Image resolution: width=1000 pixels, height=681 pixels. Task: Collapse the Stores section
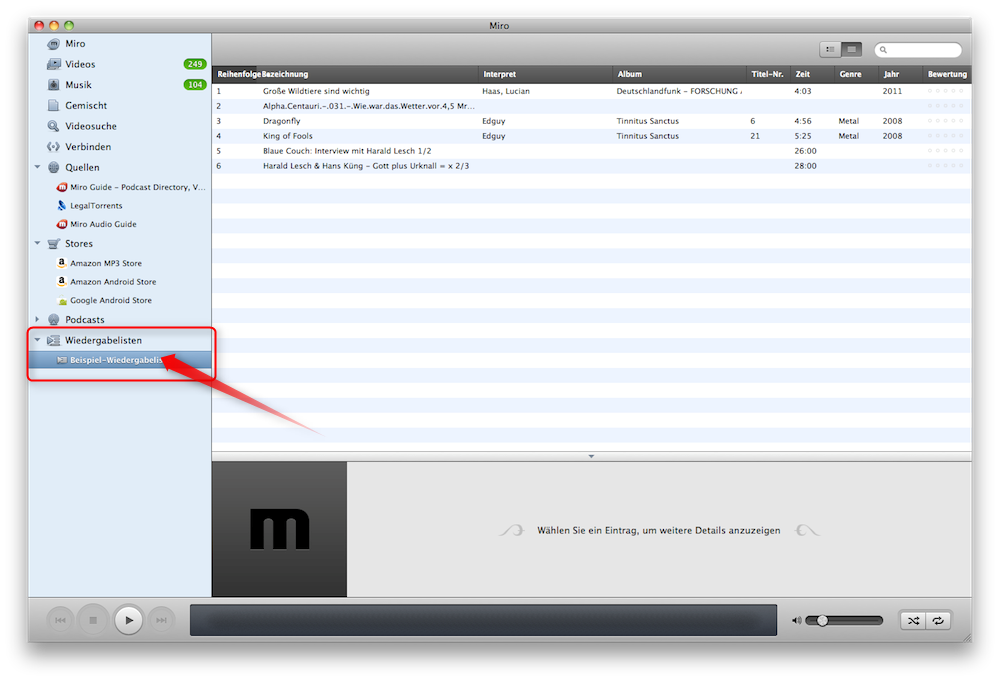tap(38, 243)
